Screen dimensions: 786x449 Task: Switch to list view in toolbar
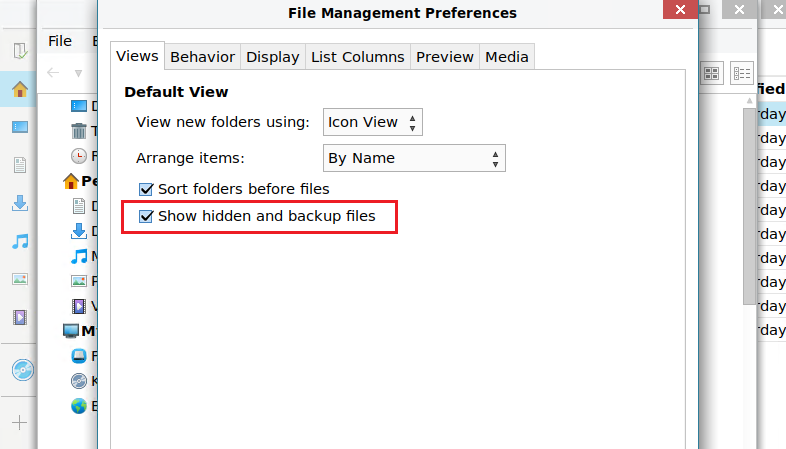[741, 73]
